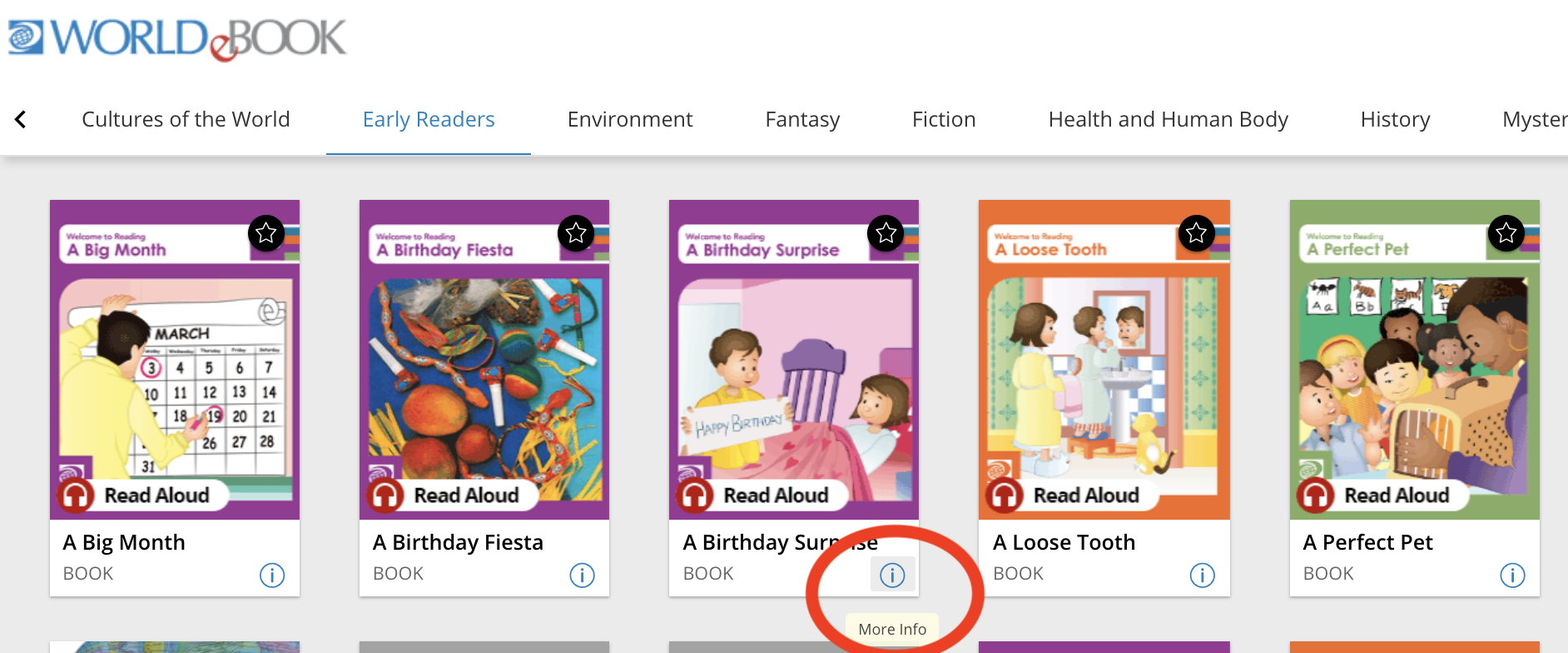Open A Loose Tooth title link
1568x653 pixels.
click(x=1064, y=542)
